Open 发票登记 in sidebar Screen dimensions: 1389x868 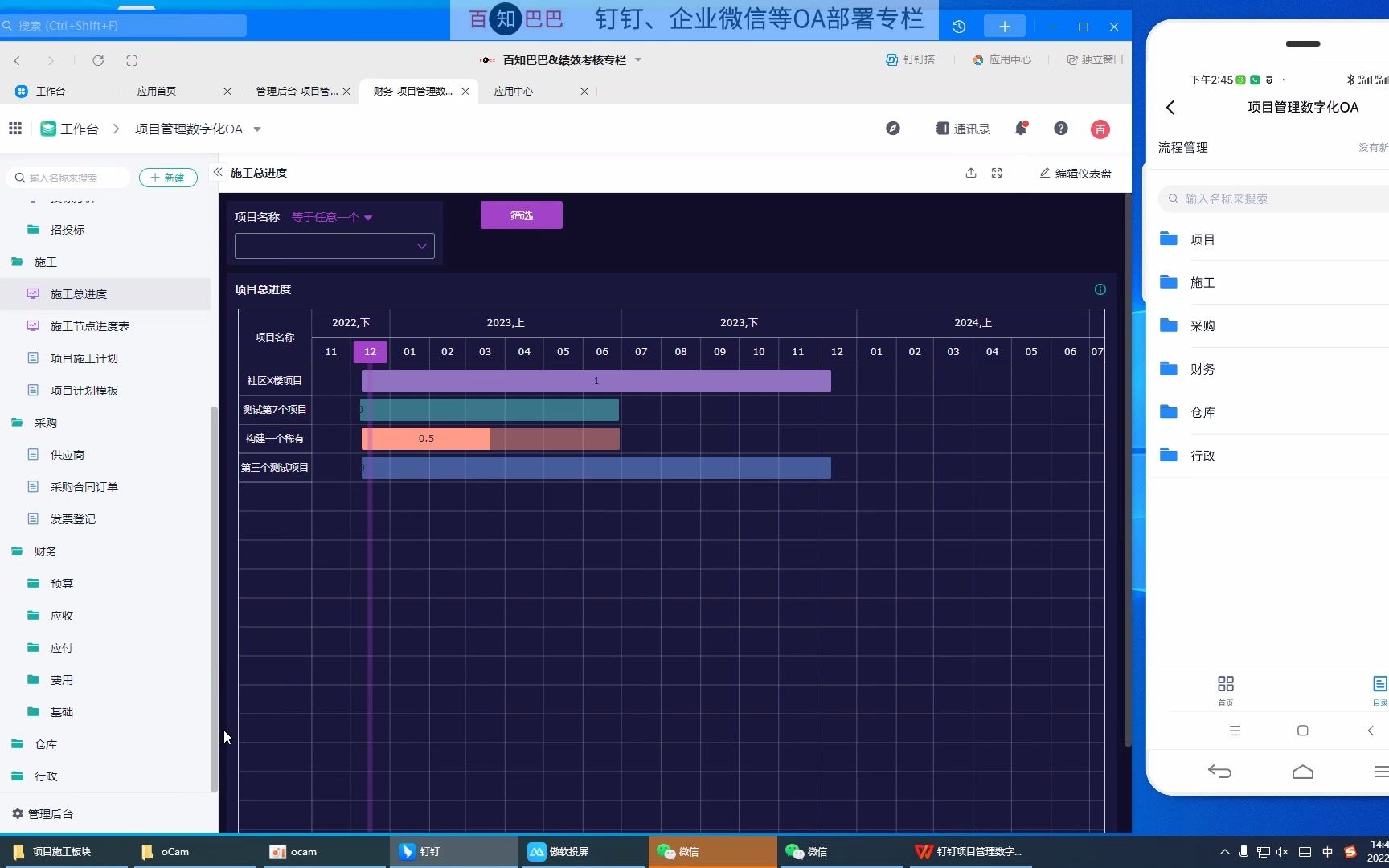coord(73,519)
